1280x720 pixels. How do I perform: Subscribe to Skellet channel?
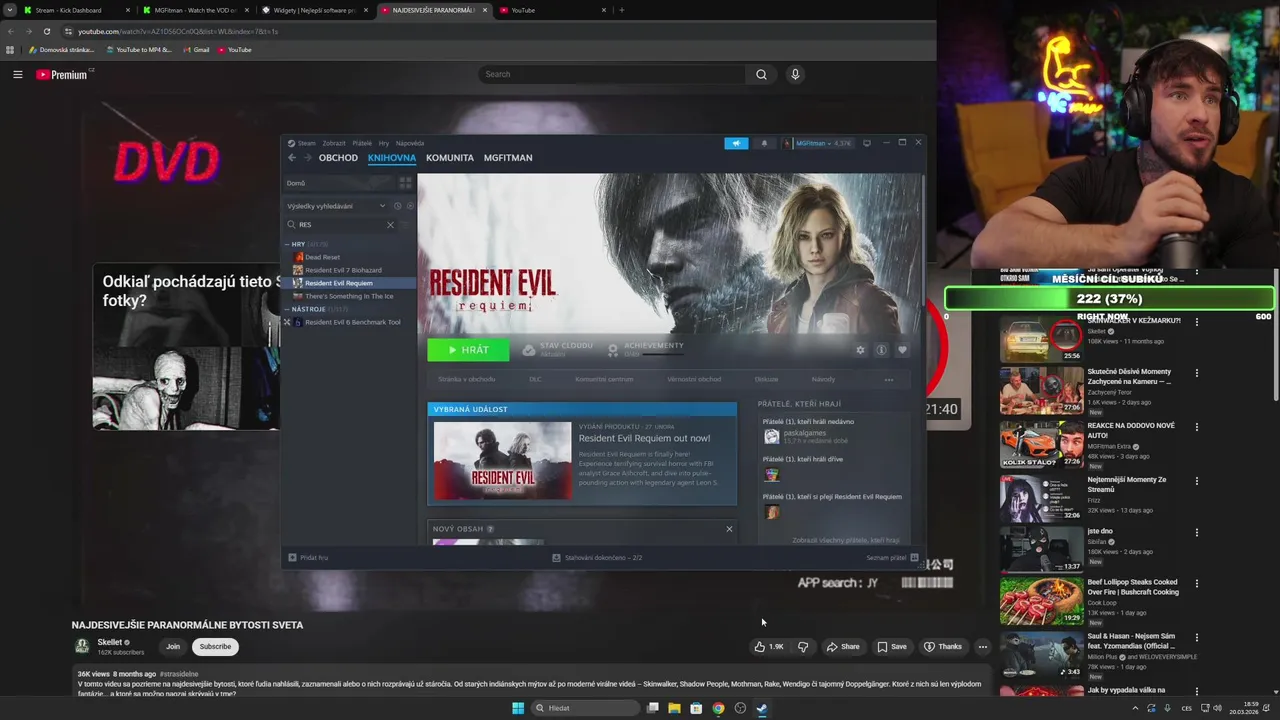(x=215, y=647)
